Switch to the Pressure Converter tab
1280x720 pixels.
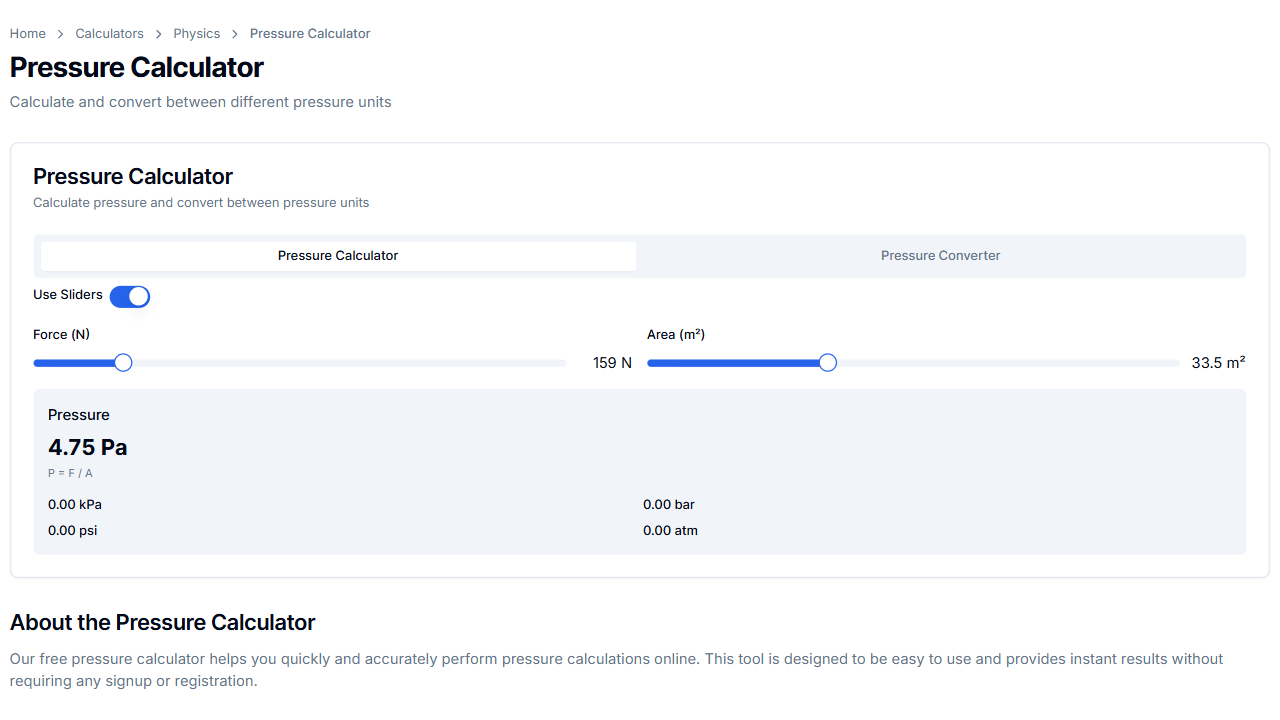(x=940, y=255)
